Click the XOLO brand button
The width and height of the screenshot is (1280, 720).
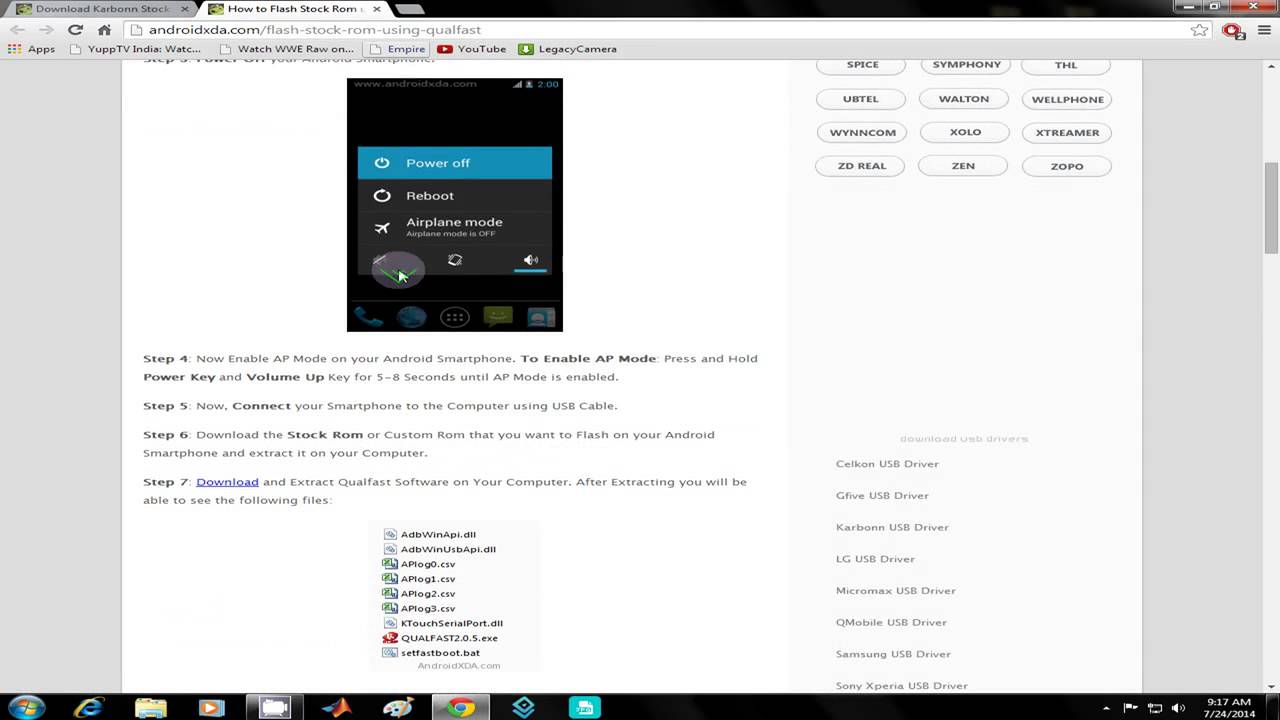tap(965, 132)
